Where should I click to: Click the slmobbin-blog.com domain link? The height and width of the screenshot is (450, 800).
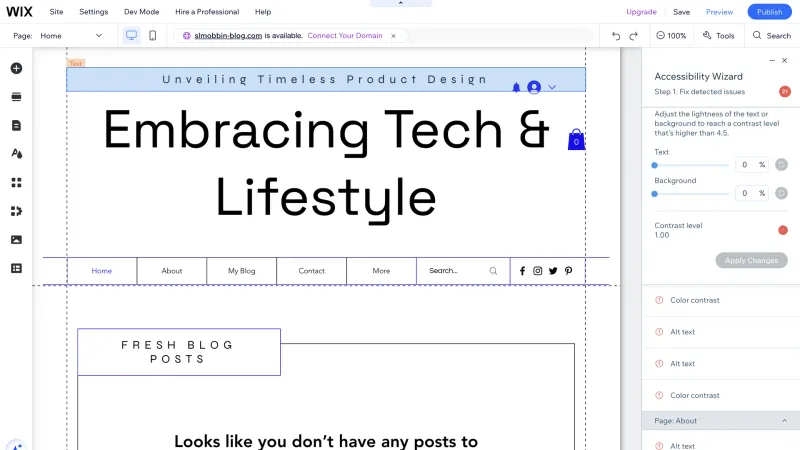(x=228, y=36)
